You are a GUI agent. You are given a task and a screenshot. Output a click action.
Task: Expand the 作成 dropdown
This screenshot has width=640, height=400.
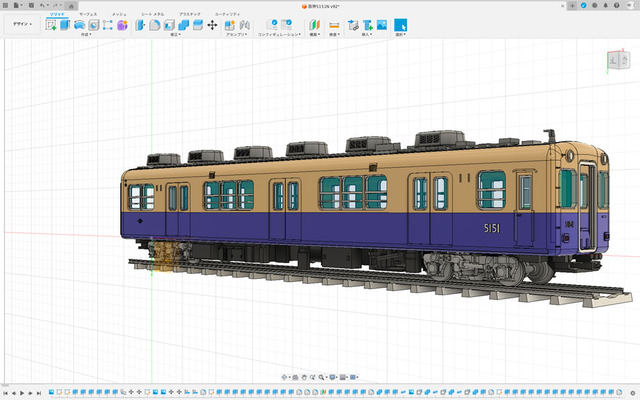tap(86, 35)
